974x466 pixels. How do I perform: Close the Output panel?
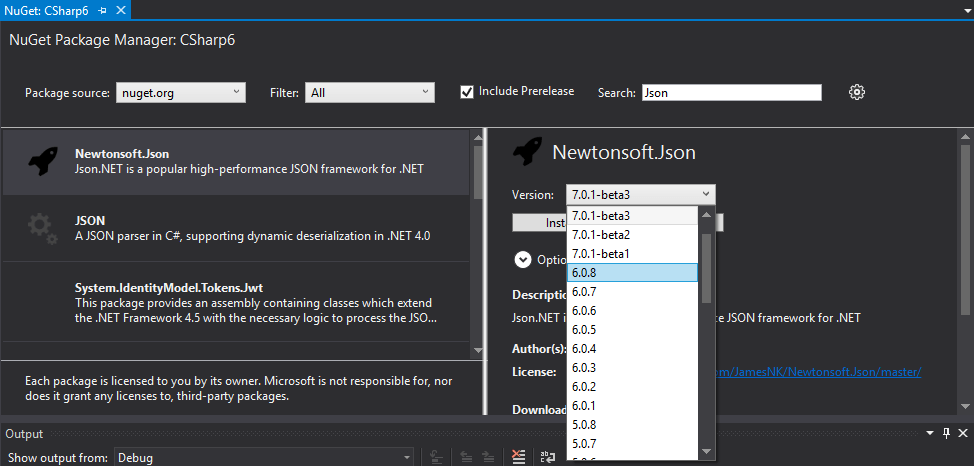click(x=962, y=433)
